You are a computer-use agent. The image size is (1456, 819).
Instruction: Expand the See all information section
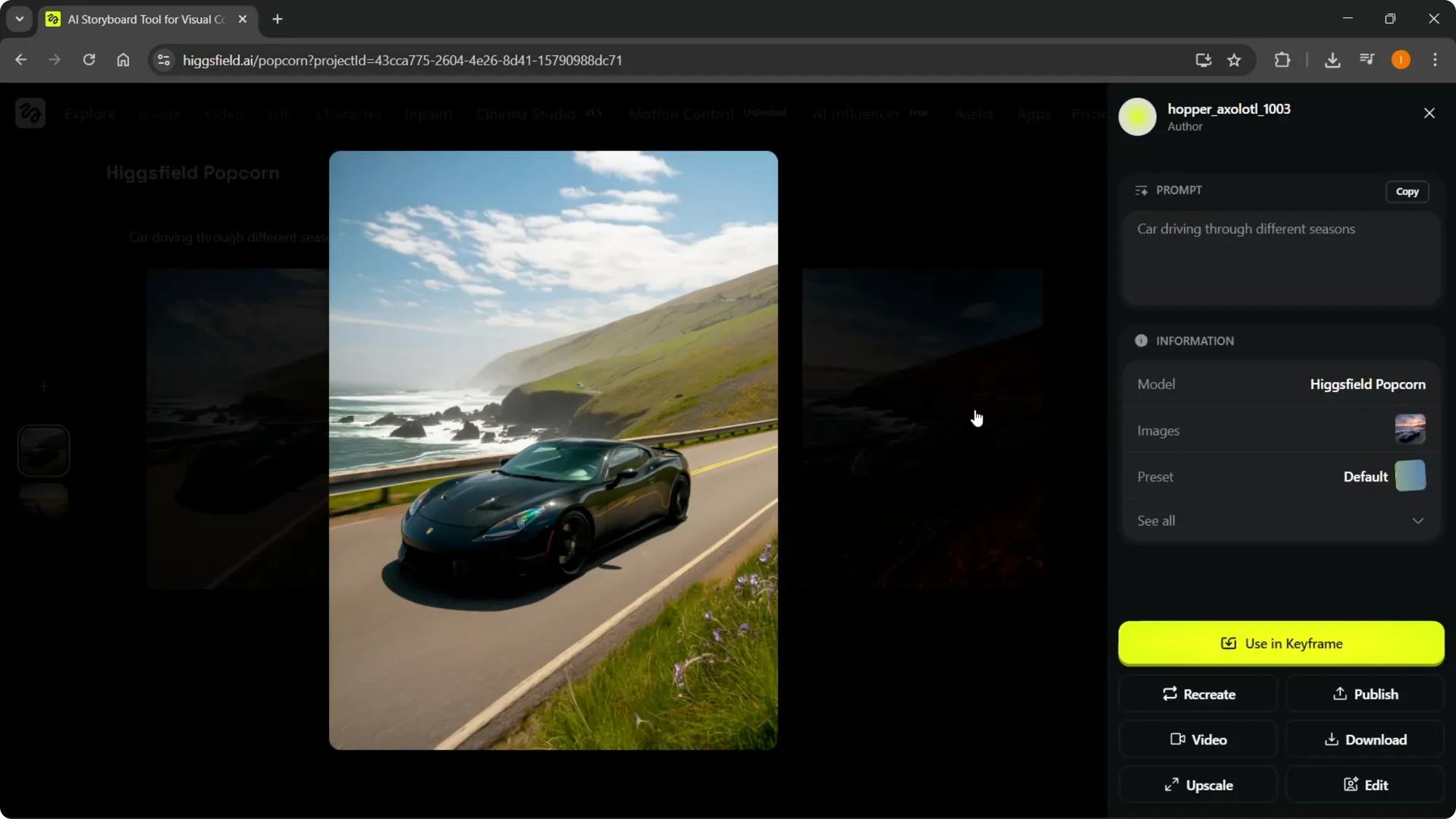[x=1280, y=521]
